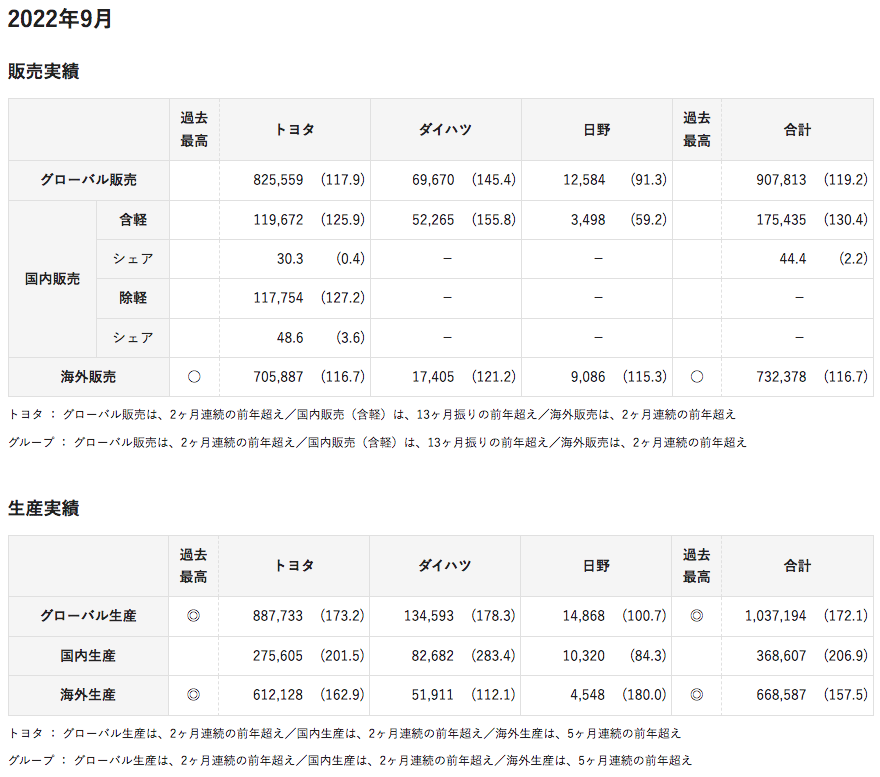Image resolution: width=880 pixels, height=777 pixels.
Task: Click the percentage (145.4)
Action: point(494,180)
